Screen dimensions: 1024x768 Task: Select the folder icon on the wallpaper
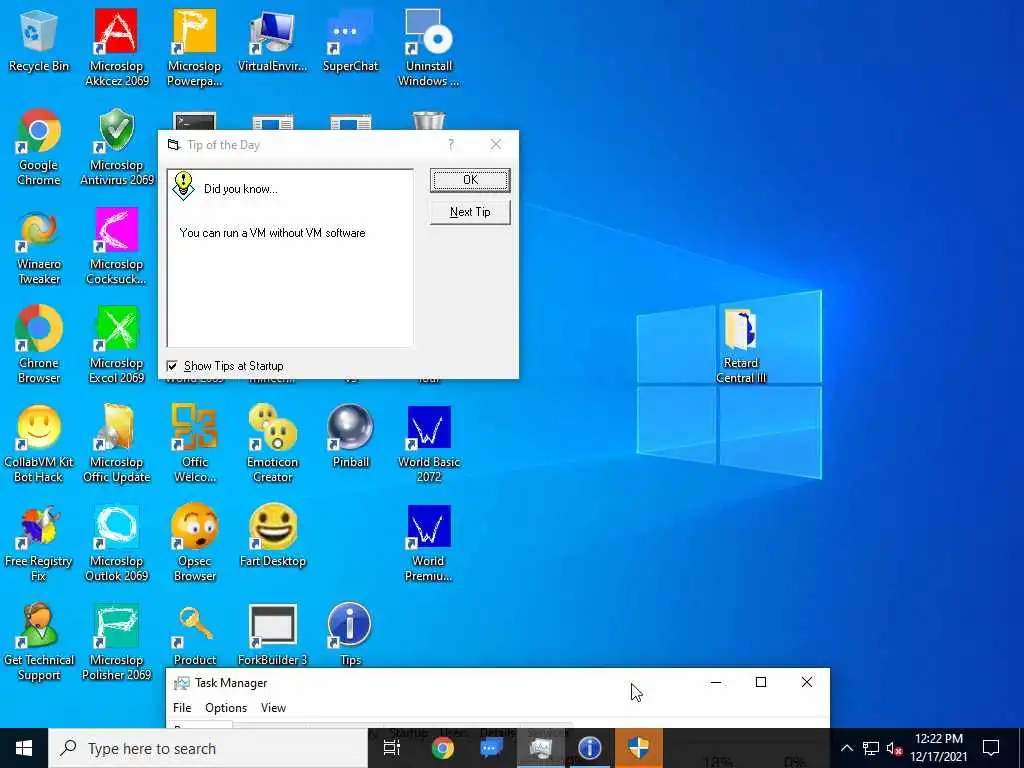[x=741, y=328]
